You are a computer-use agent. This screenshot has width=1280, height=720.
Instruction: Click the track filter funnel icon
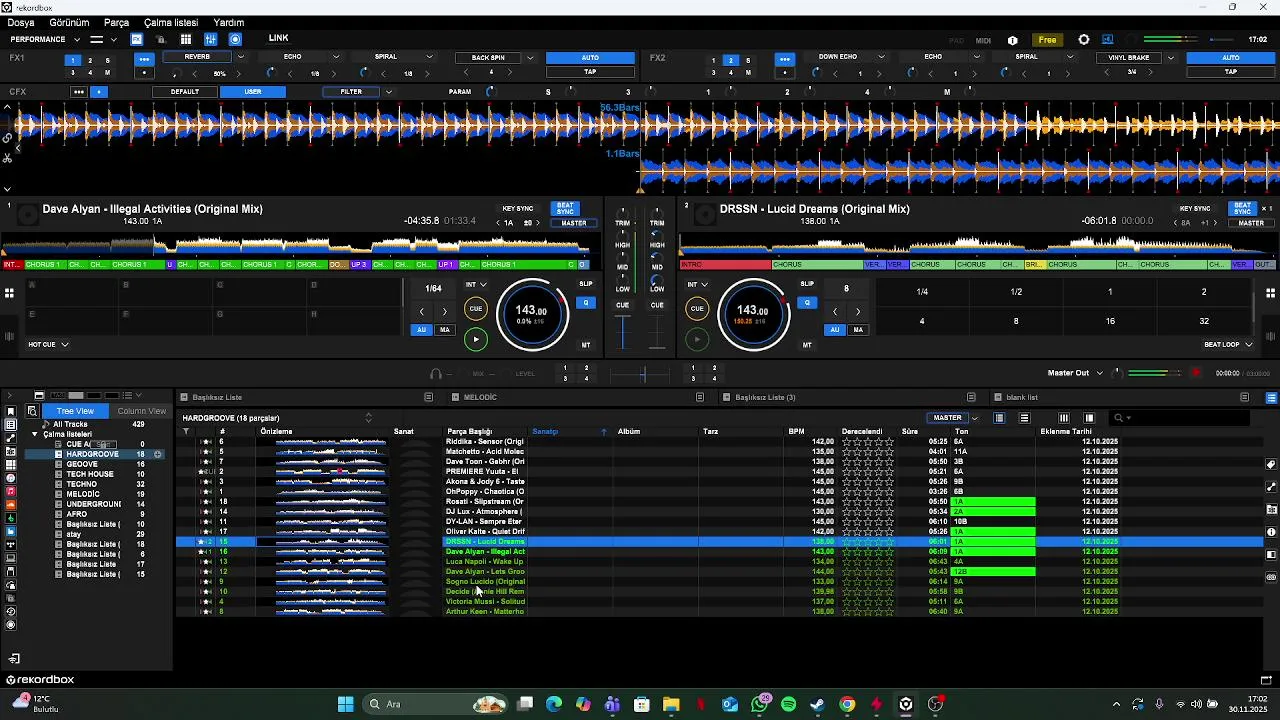pyautogui.click(x=186, y=432)
